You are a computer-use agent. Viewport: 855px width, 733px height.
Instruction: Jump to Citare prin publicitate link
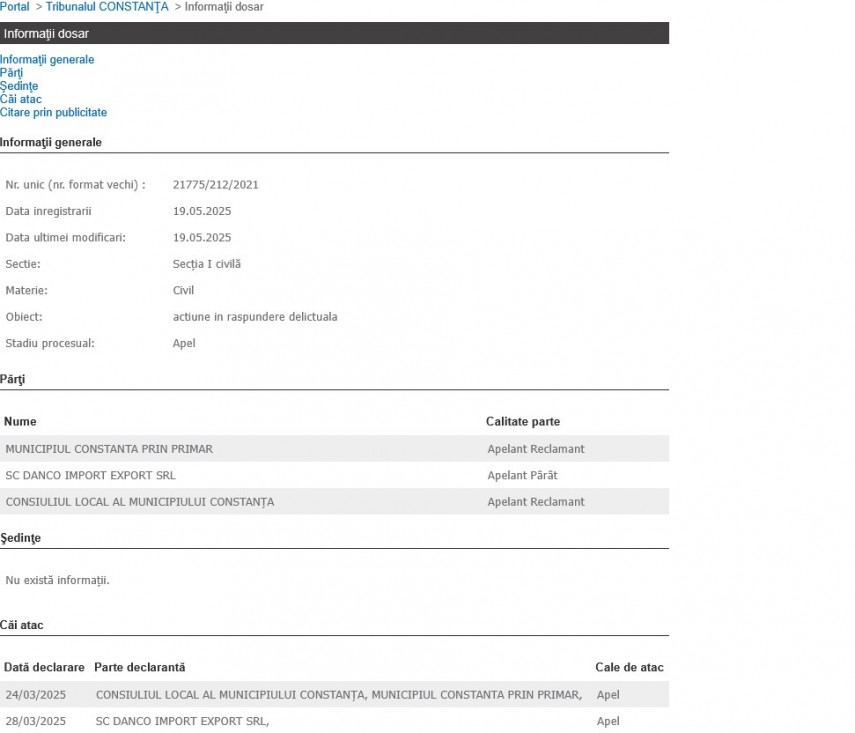point(53,112)
